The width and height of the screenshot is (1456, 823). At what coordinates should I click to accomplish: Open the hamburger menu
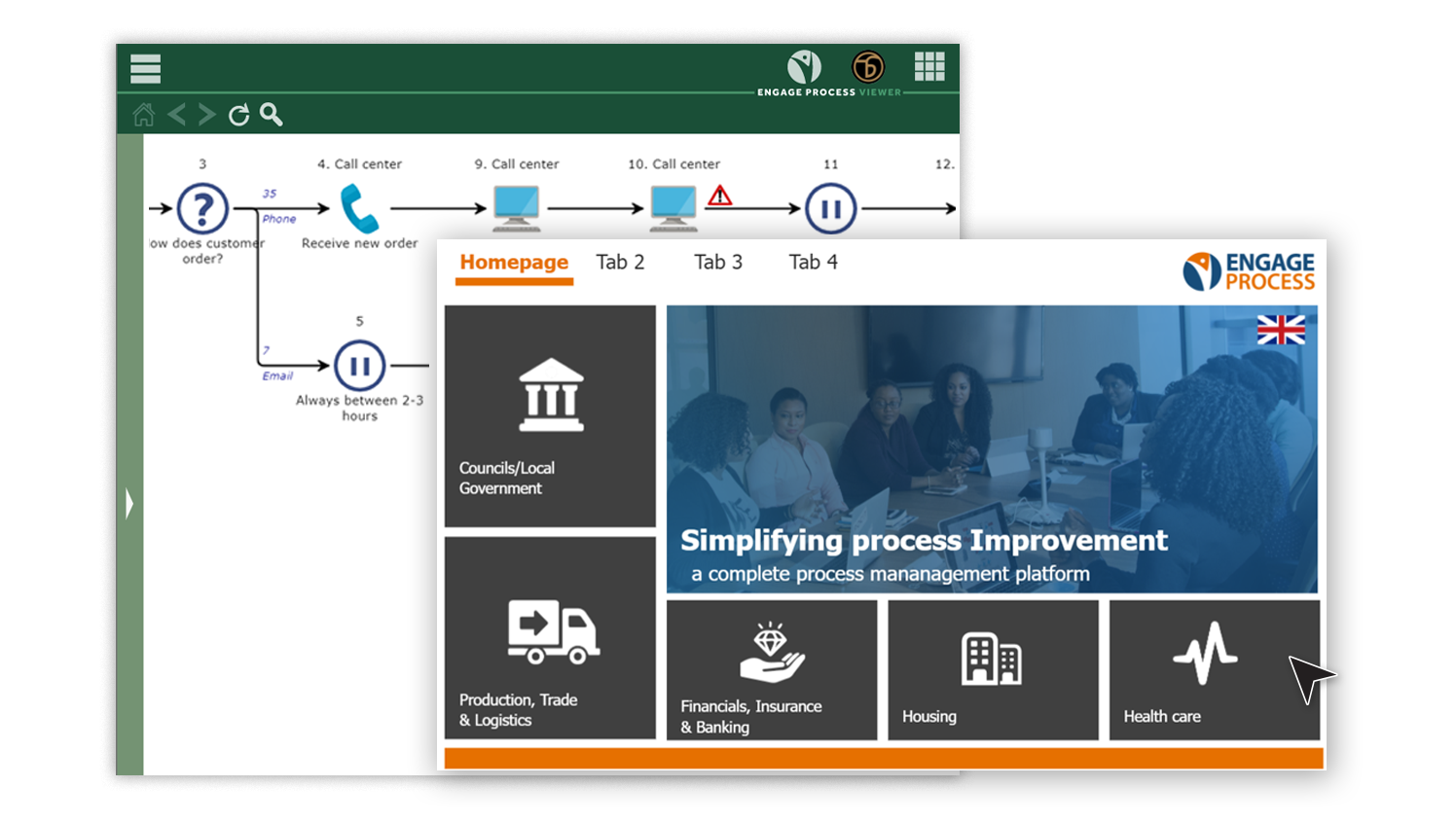coord(145,68)
